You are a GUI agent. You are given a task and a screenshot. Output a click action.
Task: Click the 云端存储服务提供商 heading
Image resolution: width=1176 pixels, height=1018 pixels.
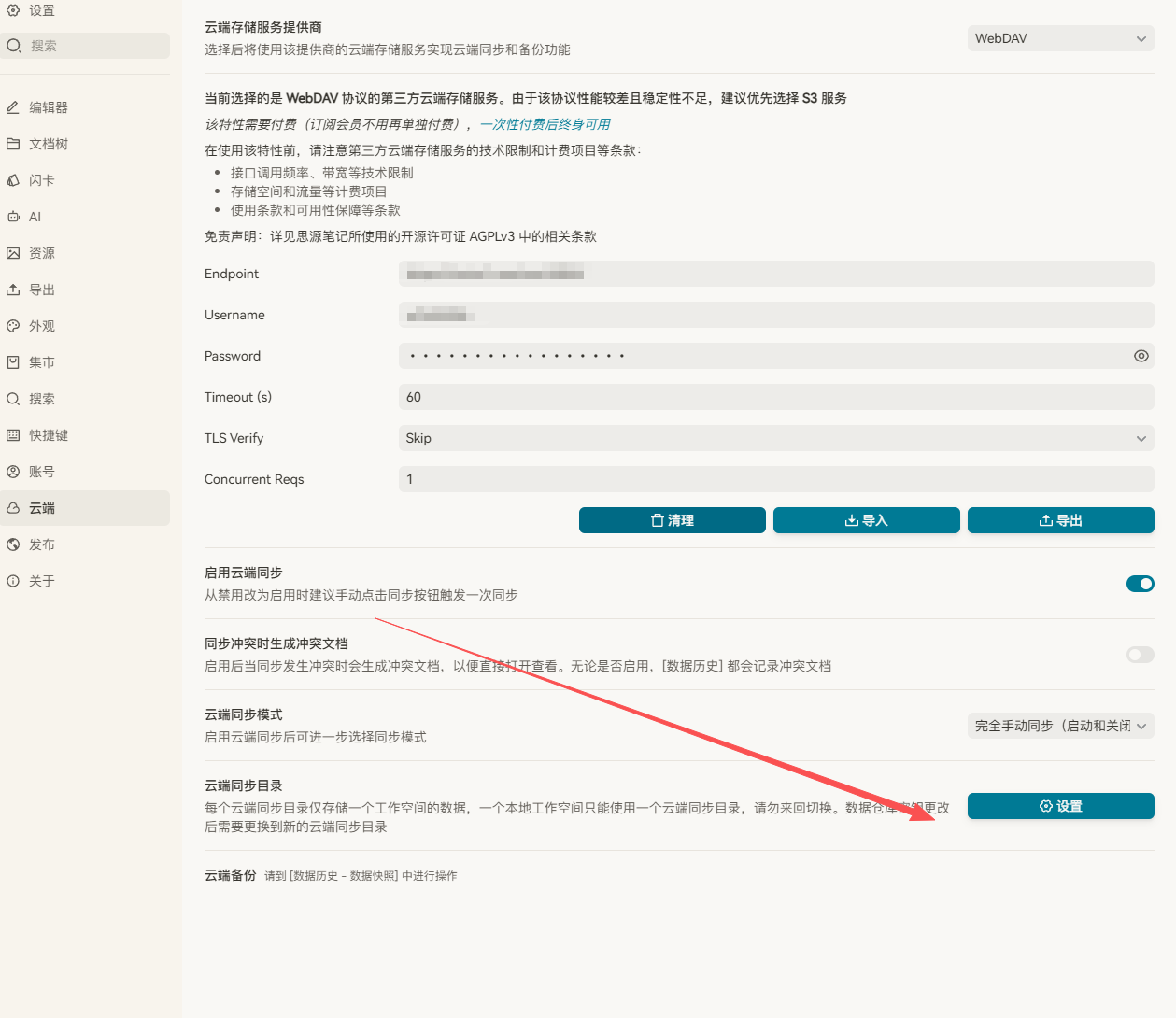click(x=263, y=27)
